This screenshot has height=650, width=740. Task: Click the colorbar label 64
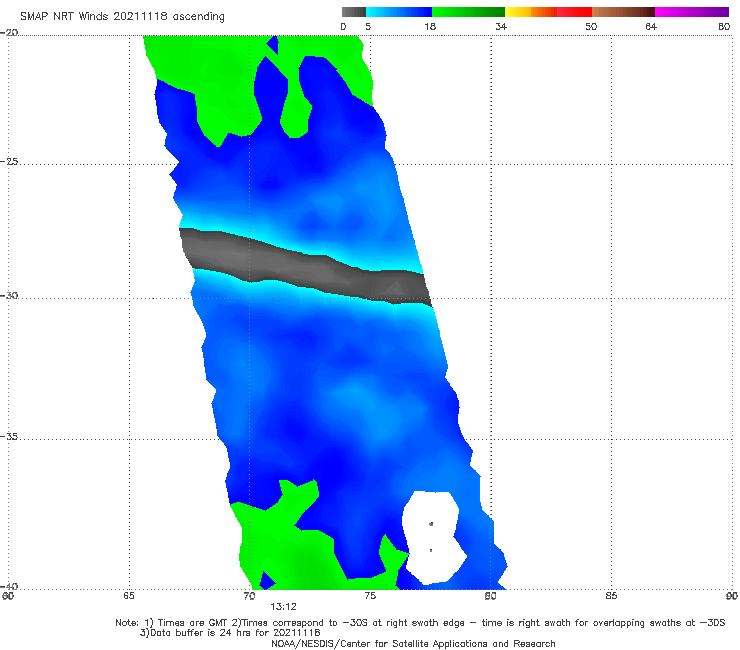(651, 26)
